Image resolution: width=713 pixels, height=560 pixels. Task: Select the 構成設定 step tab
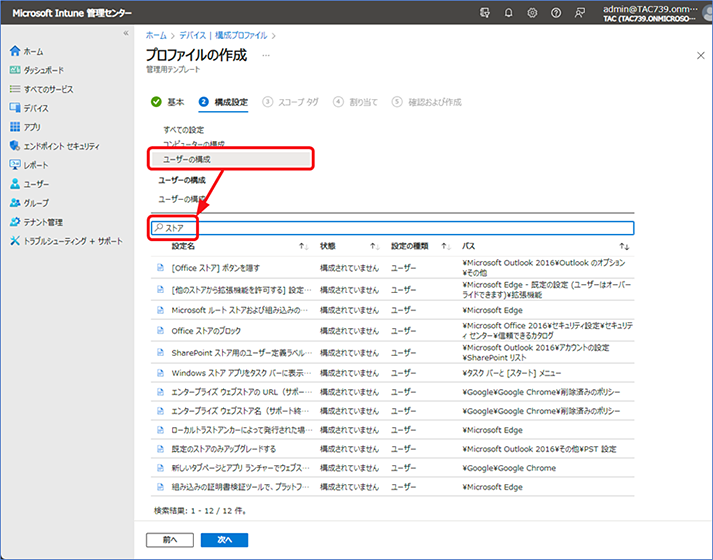click(x=223, y=102)
